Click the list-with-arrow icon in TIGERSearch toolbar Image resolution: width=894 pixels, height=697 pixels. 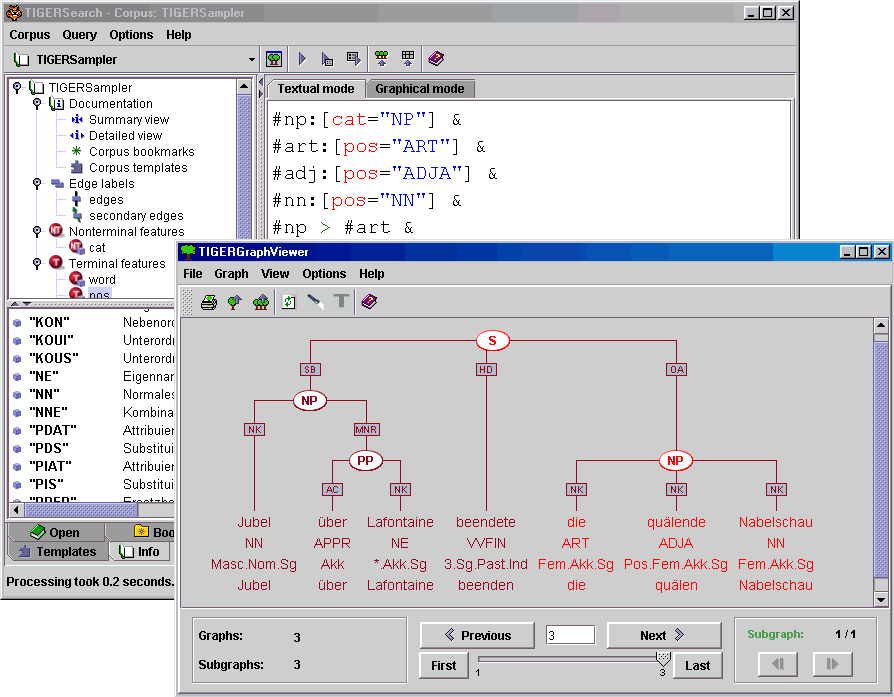353,59
